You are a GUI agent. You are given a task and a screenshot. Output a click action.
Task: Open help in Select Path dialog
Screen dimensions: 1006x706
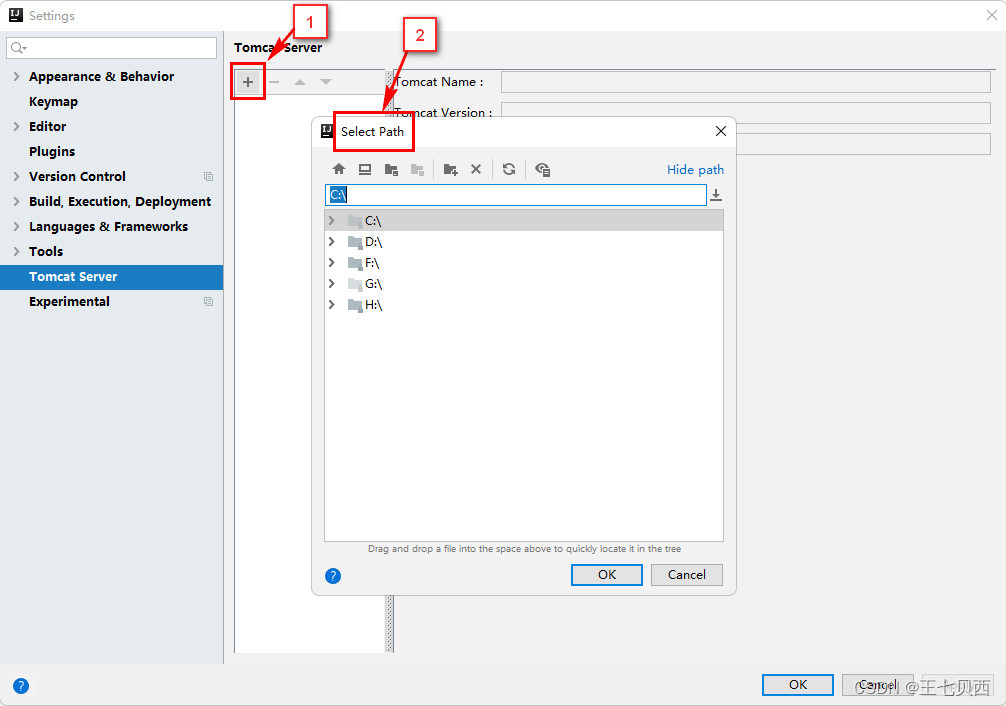[333, 576]
